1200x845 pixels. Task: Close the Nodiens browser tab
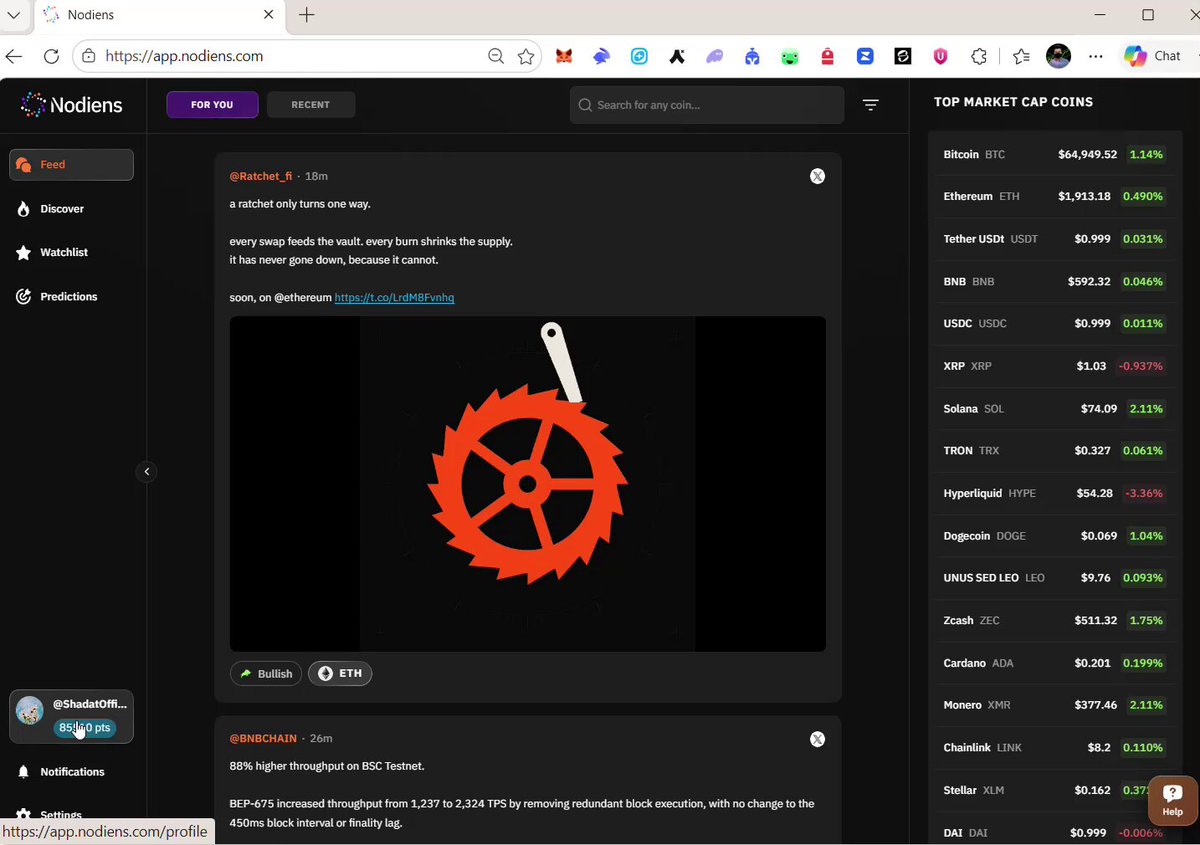[269, 15]
